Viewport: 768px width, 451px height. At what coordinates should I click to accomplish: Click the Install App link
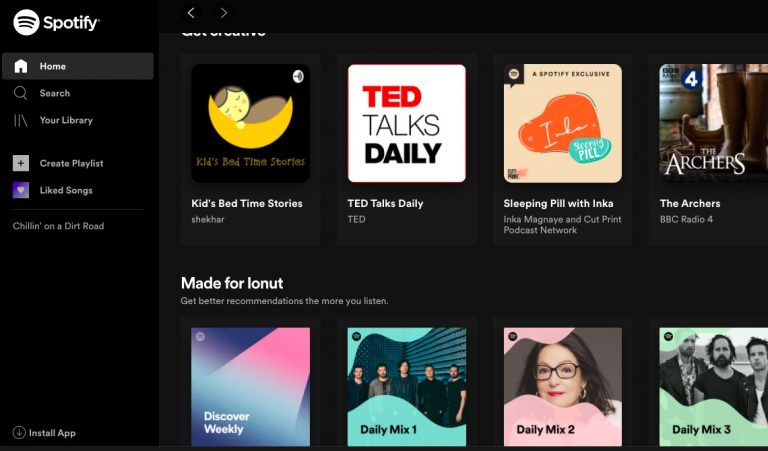[52, 433]
